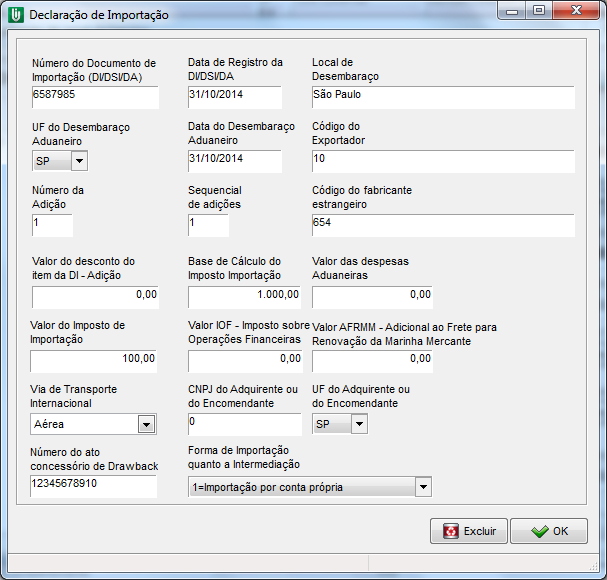Click the Valor do desconto do item field
Screen dimensions: 607x580
click(x=95, y=296)
